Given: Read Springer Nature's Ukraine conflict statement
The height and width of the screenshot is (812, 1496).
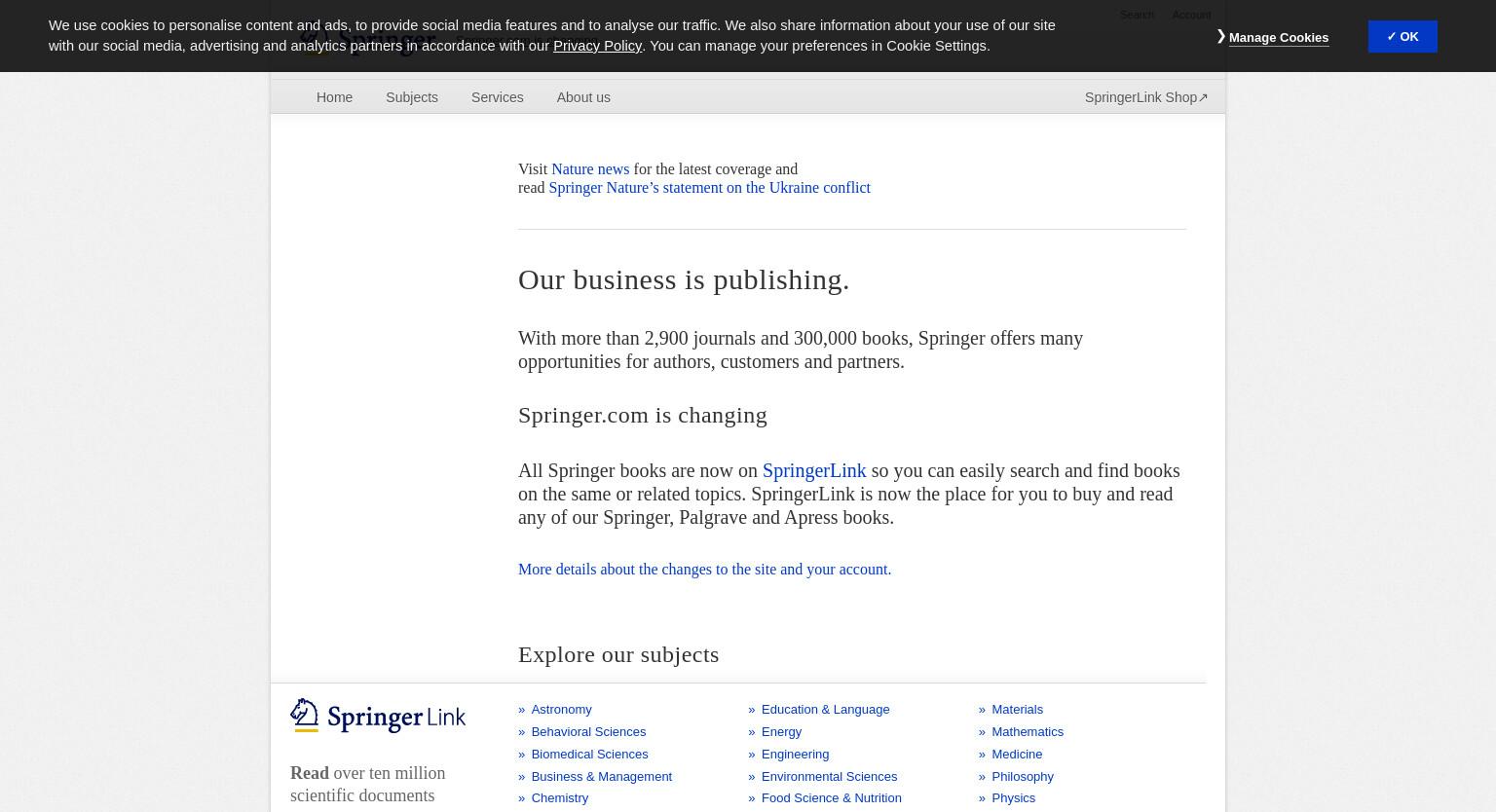Looking at the screenshot, I should click(x=709, y=187).
